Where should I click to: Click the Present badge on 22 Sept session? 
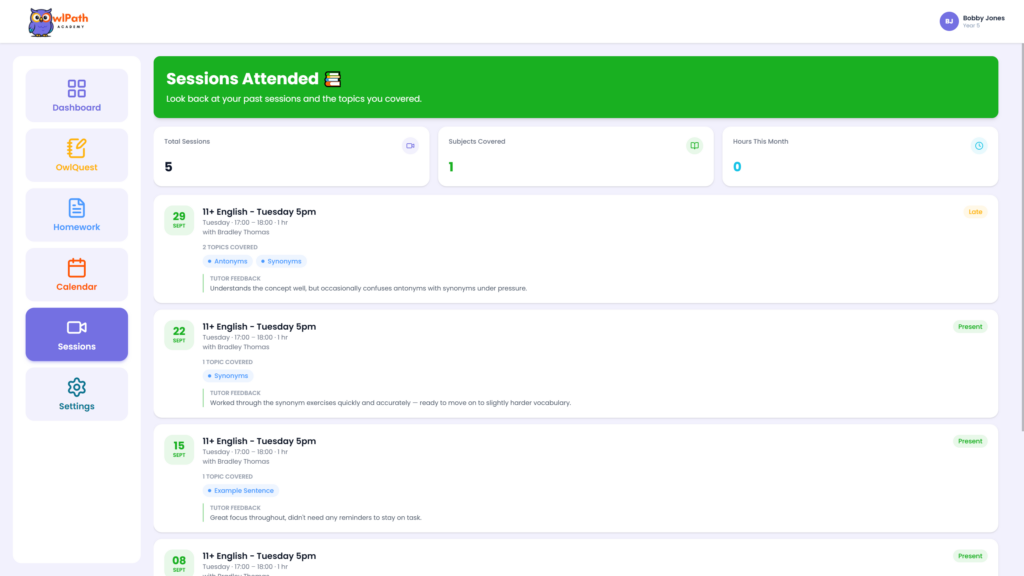970,327
